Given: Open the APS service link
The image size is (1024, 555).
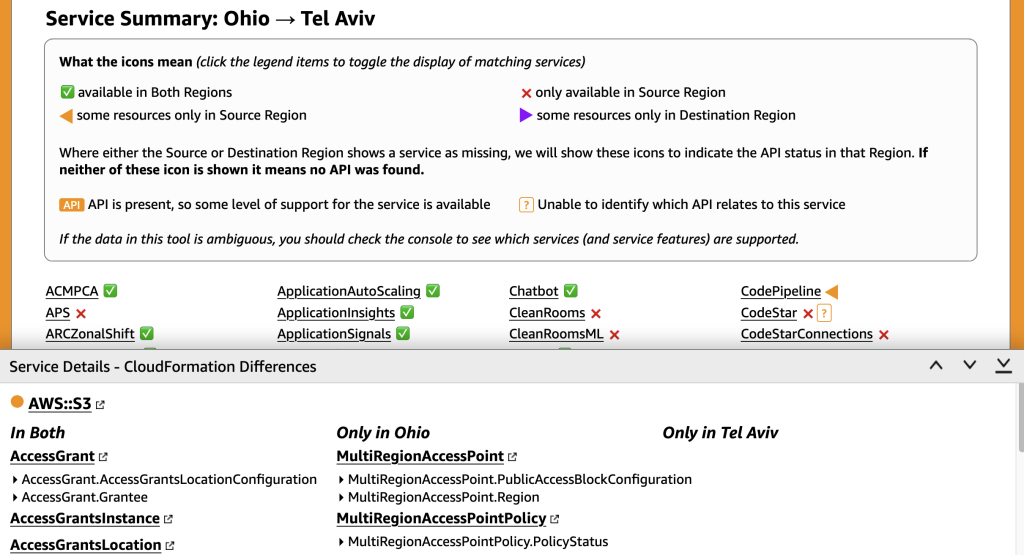Looking at the screenshot, I should point(57,313).
